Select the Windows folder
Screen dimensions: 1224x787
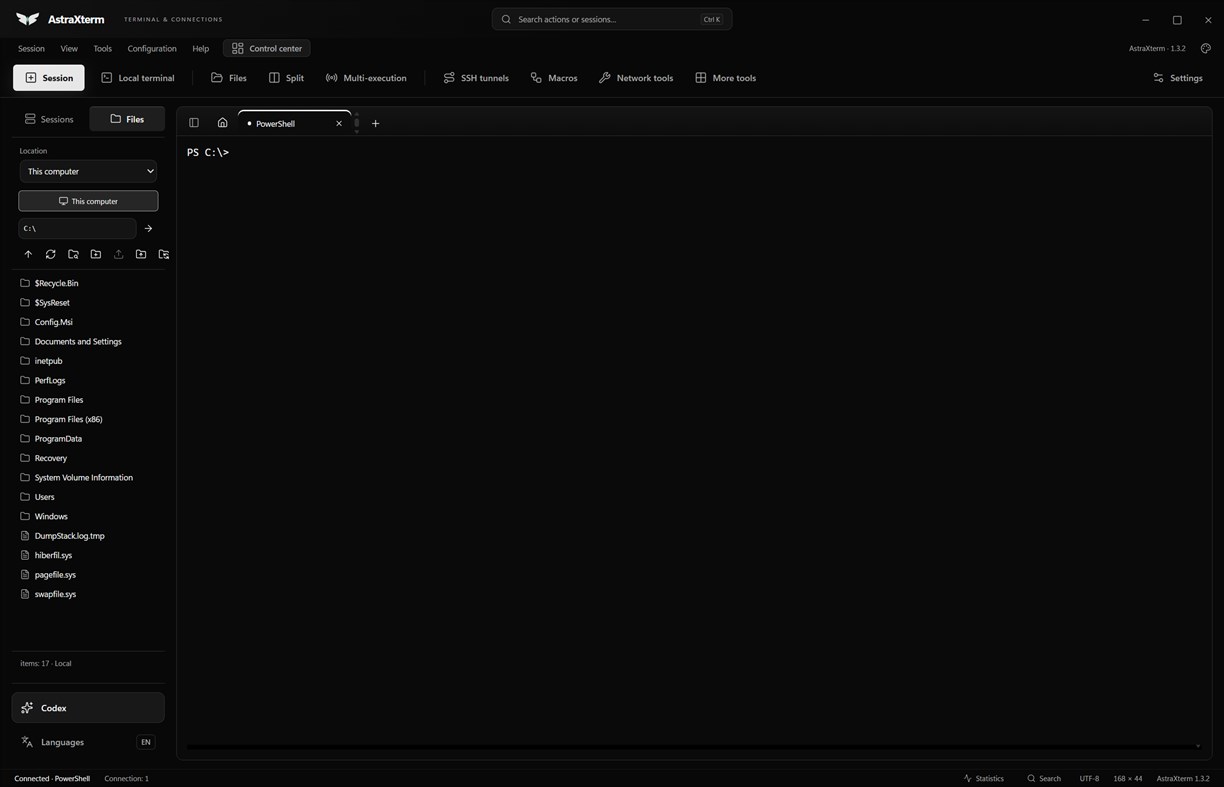(x=88, y=516)
